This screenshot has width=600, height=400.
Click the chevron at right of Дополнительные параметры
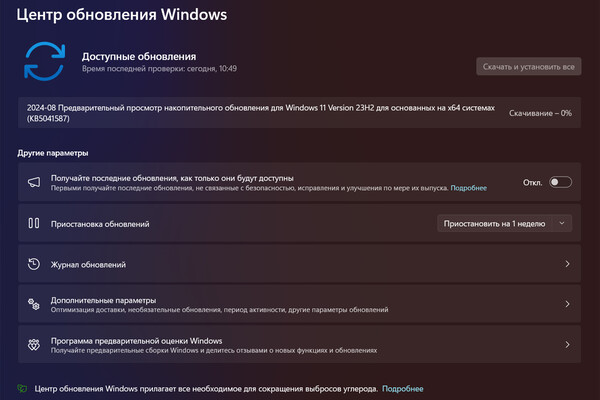[567, 304]
